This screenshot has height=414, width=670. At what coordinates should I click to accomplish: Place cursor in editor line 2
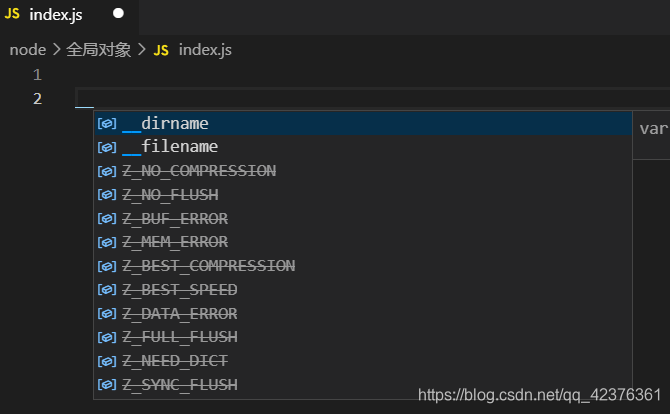(x=372, y=98)
